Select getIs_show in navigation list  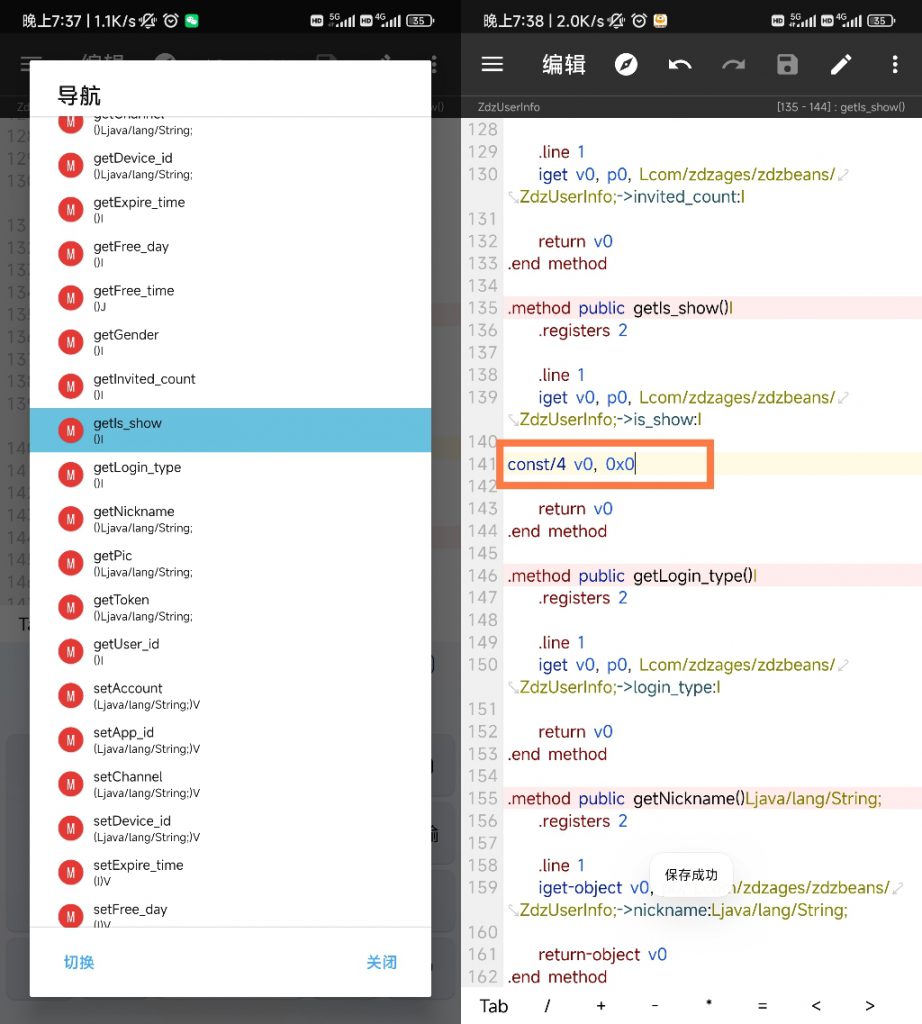[x=230, y=430]
